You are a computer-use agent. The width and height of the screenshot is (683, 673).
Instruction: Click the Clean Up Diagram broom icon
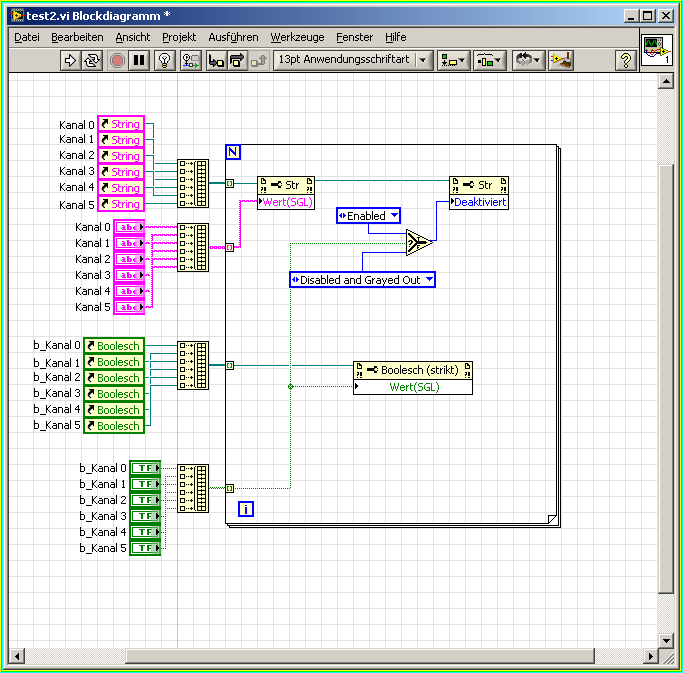pyautogui.click(x=561, y=60)
